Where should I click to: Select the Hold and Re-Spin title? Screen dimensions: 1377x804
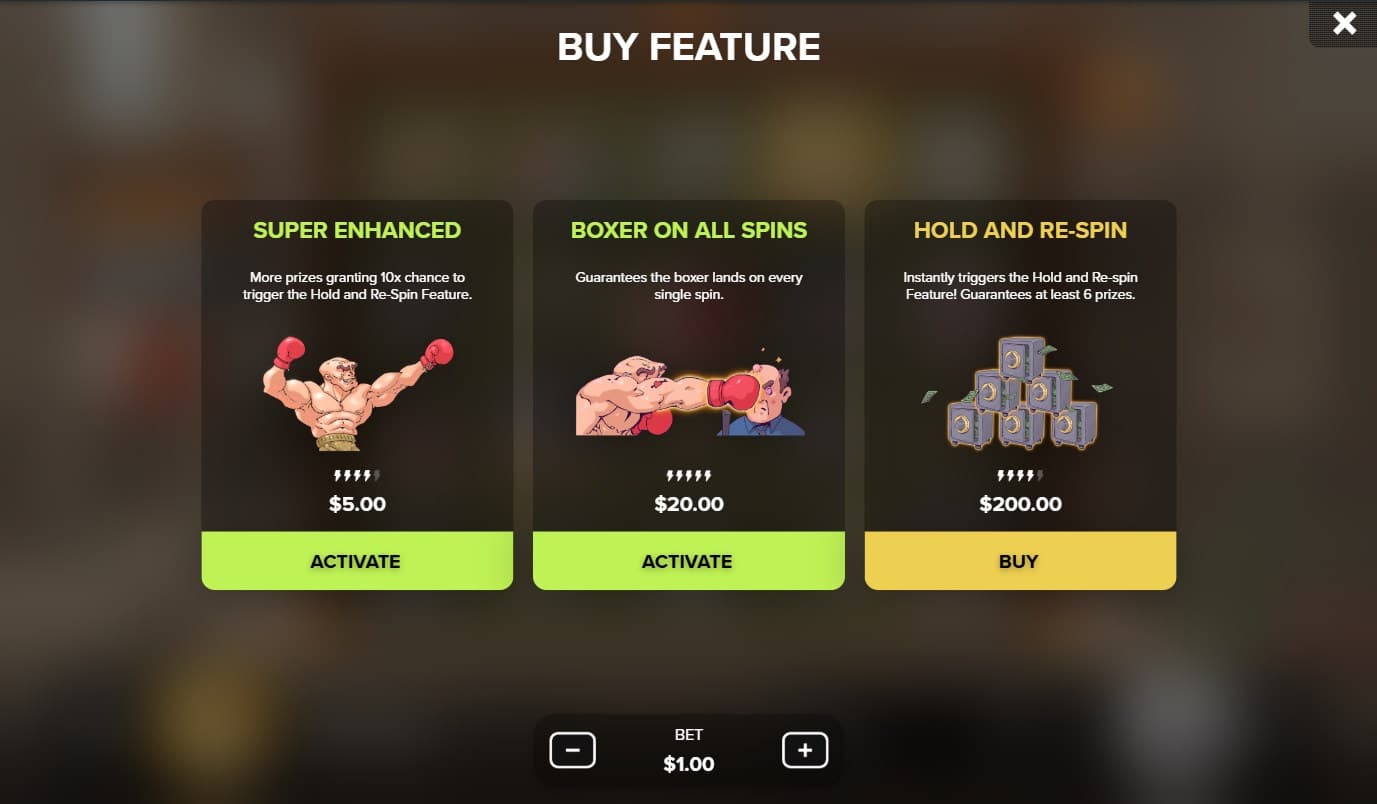1020,230
